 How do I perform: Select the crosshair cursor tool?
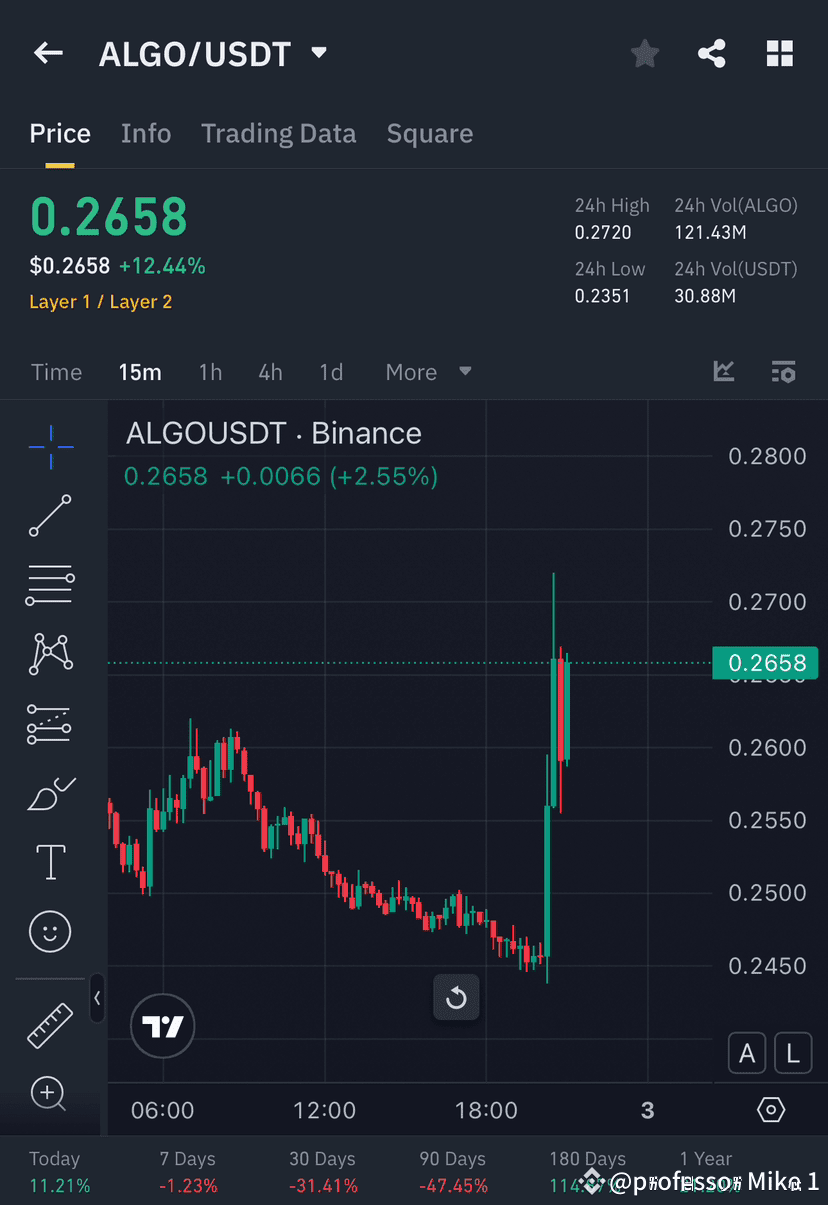[x=49, y=447]
